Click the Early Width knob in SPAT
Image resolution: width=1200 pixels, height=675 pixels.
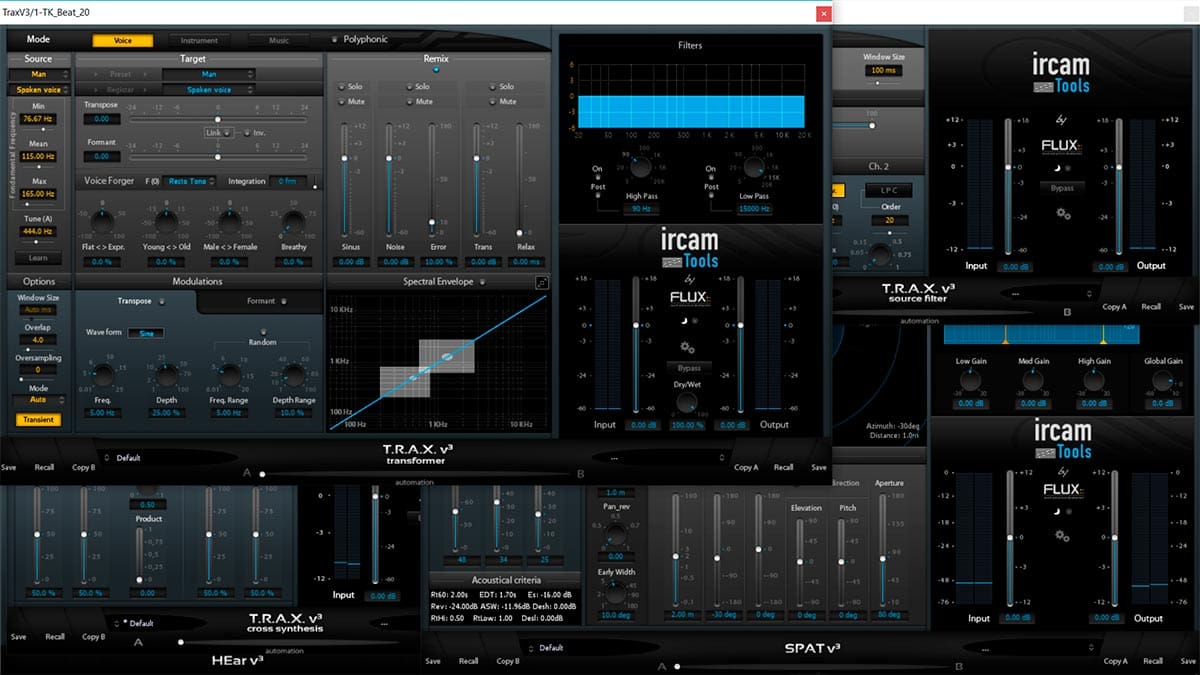[616, 594]
